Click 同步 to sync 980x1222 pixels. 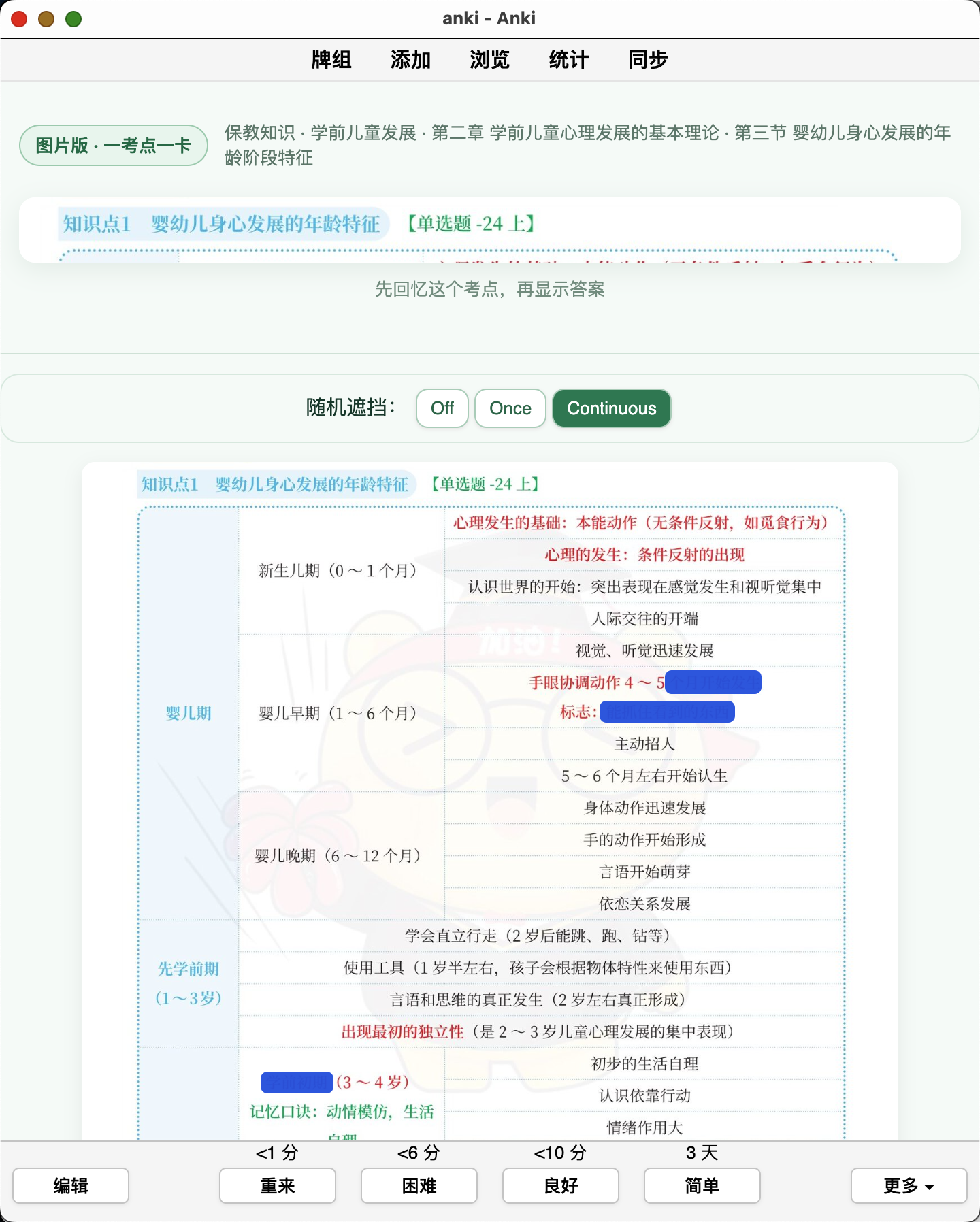click(x=648, y=60)
